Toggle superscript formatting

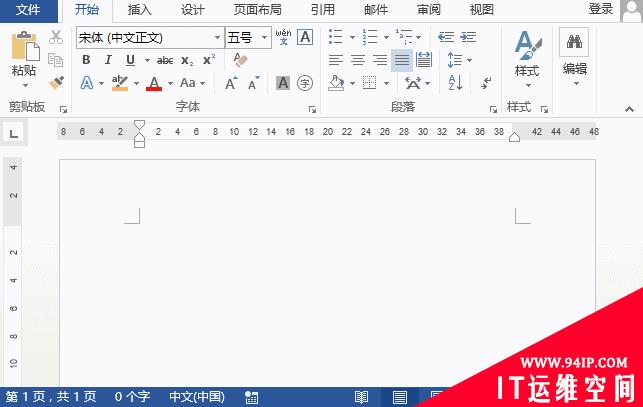(x=209, y=60)
